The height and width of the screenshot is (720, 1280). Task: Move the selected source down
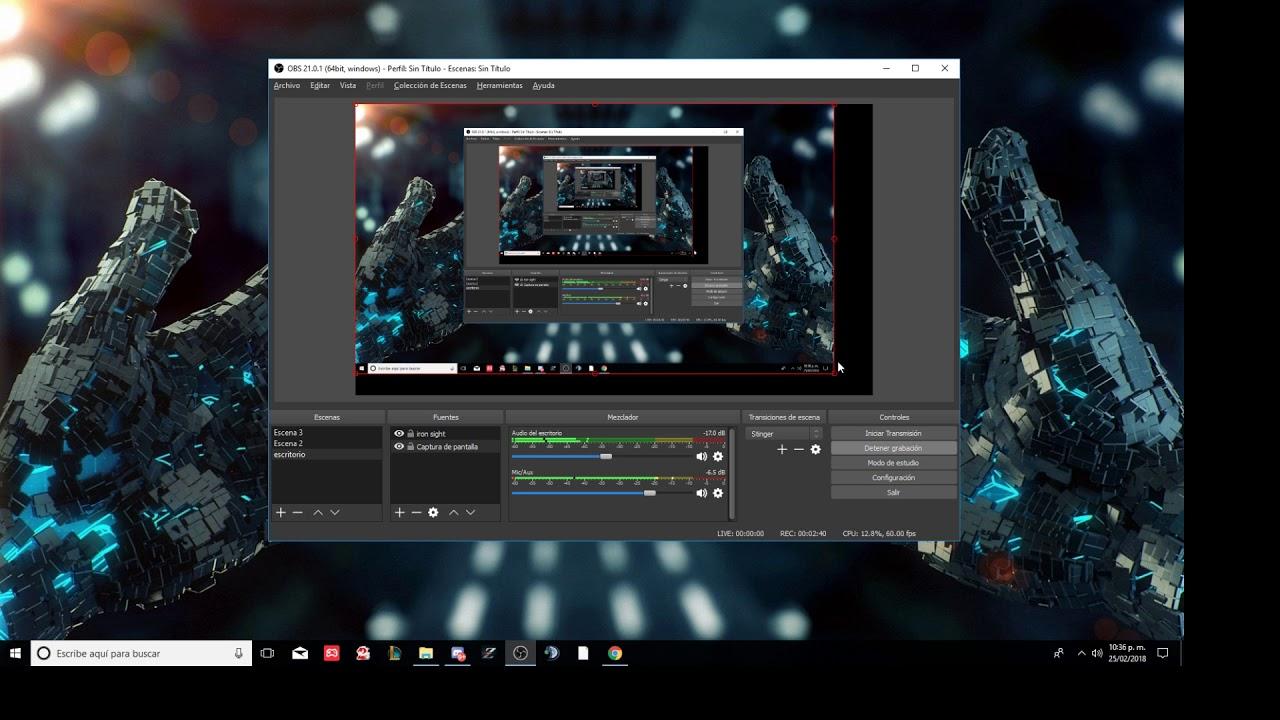coord(470,512)
